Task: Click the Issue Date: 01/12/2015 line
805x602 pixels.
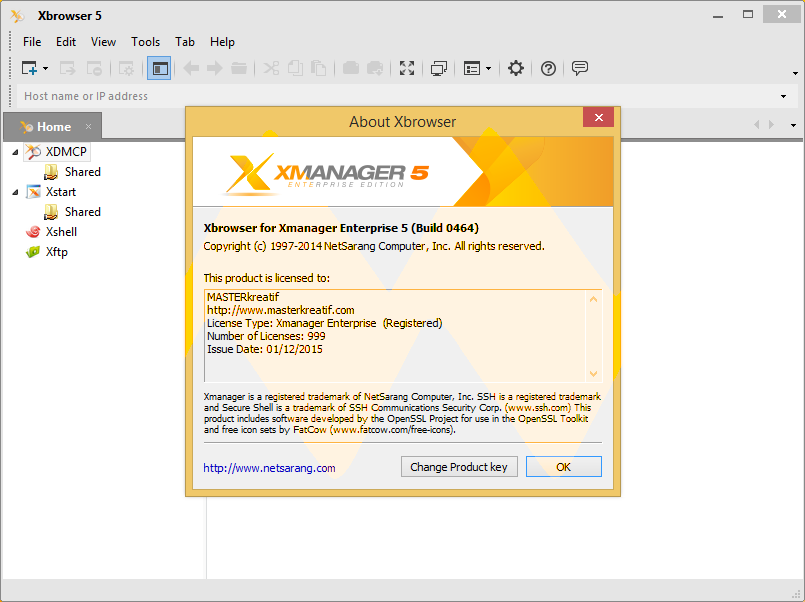Action: [x=265, y=349]
